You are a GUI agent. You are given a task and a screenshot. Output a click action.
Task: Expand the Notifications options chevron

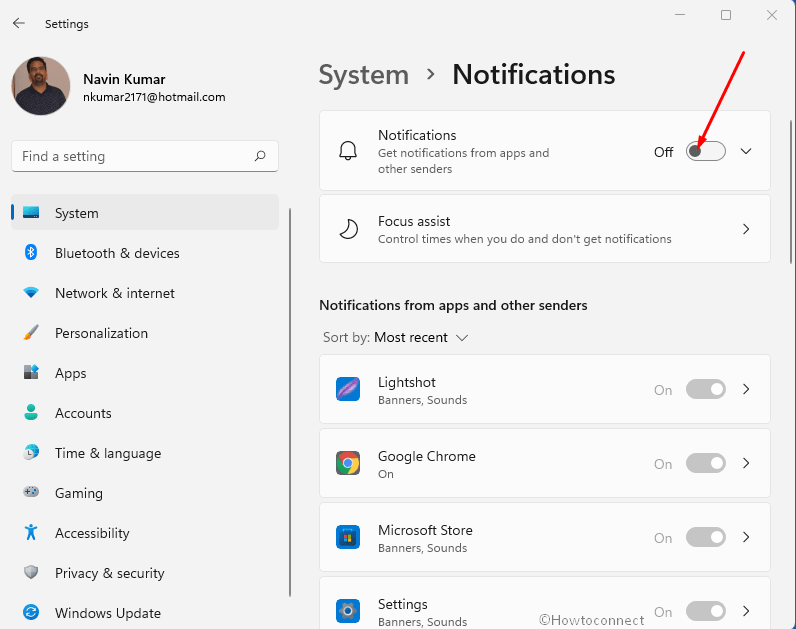click(746, 151)
